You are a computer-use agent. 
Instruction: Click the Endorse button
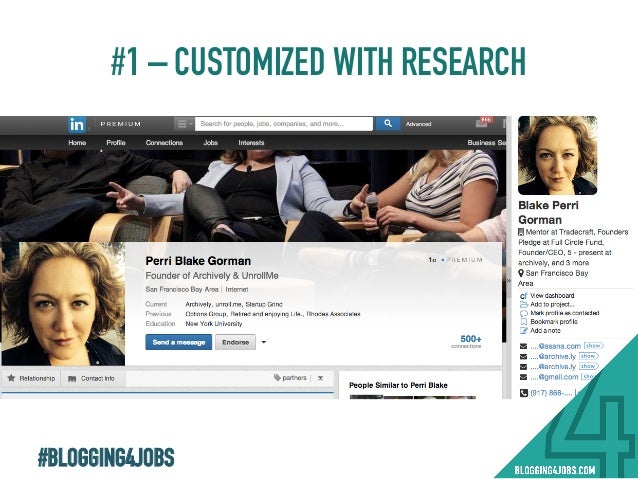tap(235, 342)
